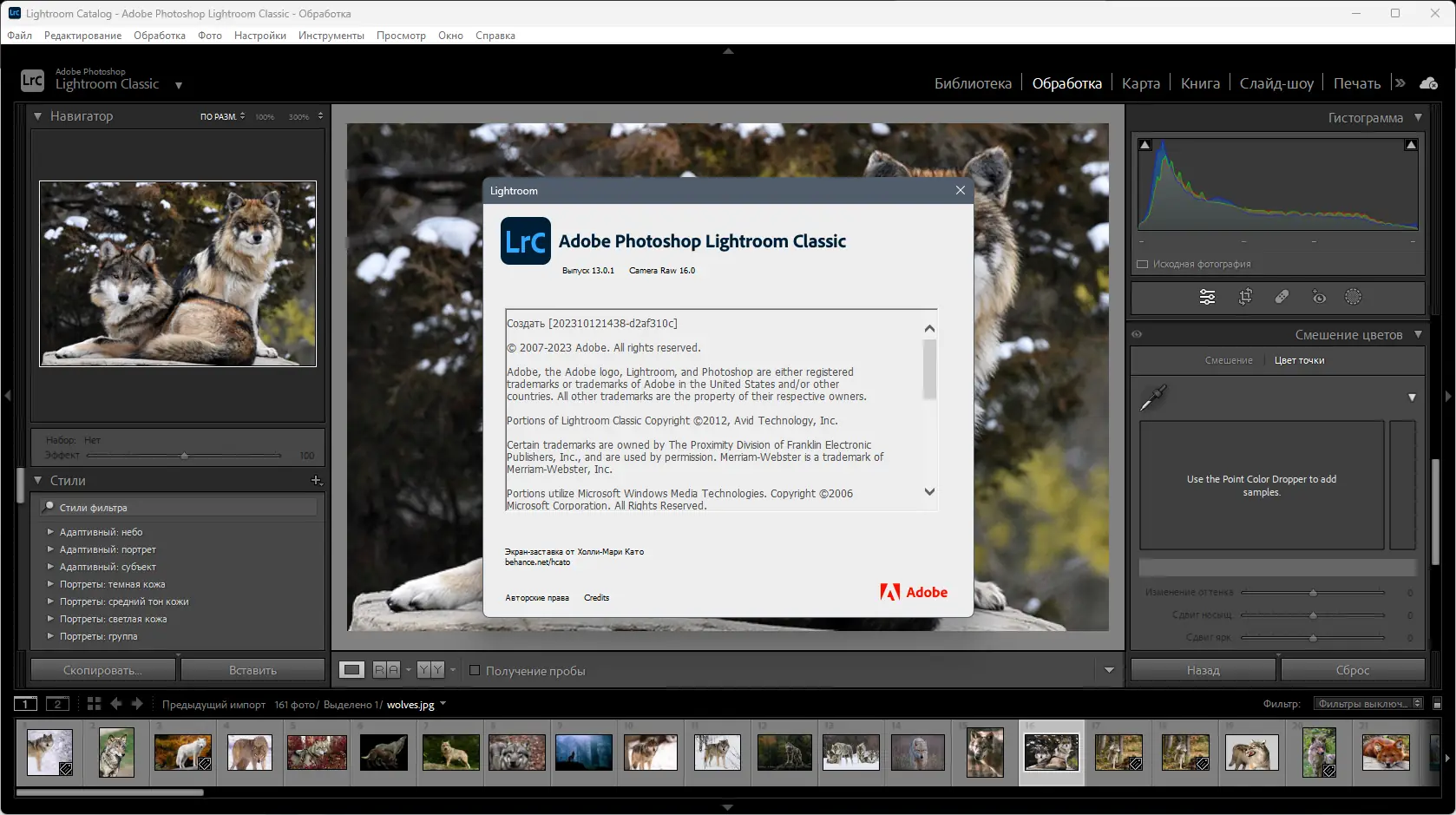
Task: Click the Credits link in the about dialog
Action: 596,597
